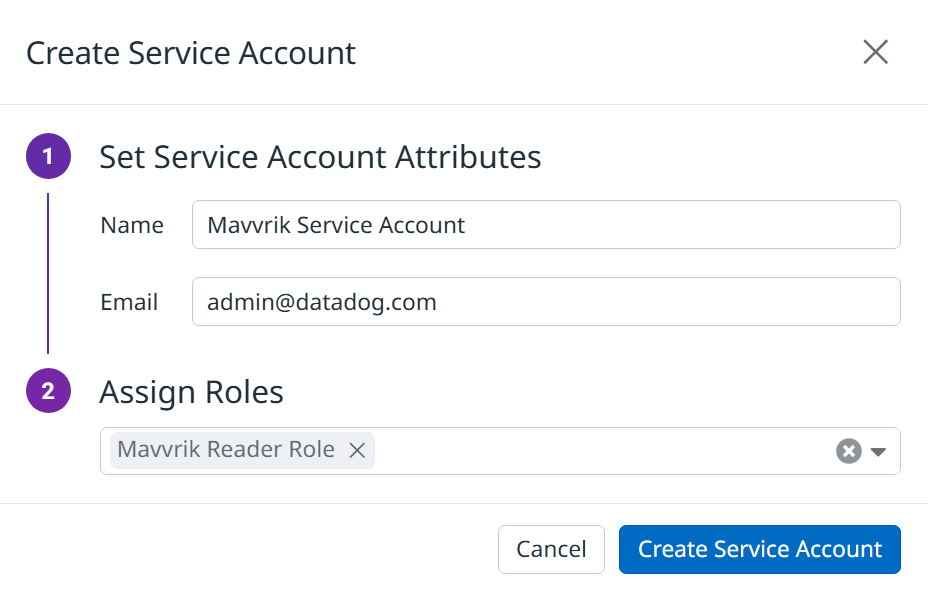928x592 pixels.
Task: Clear all selected roles with circled X
Action: 848,451
